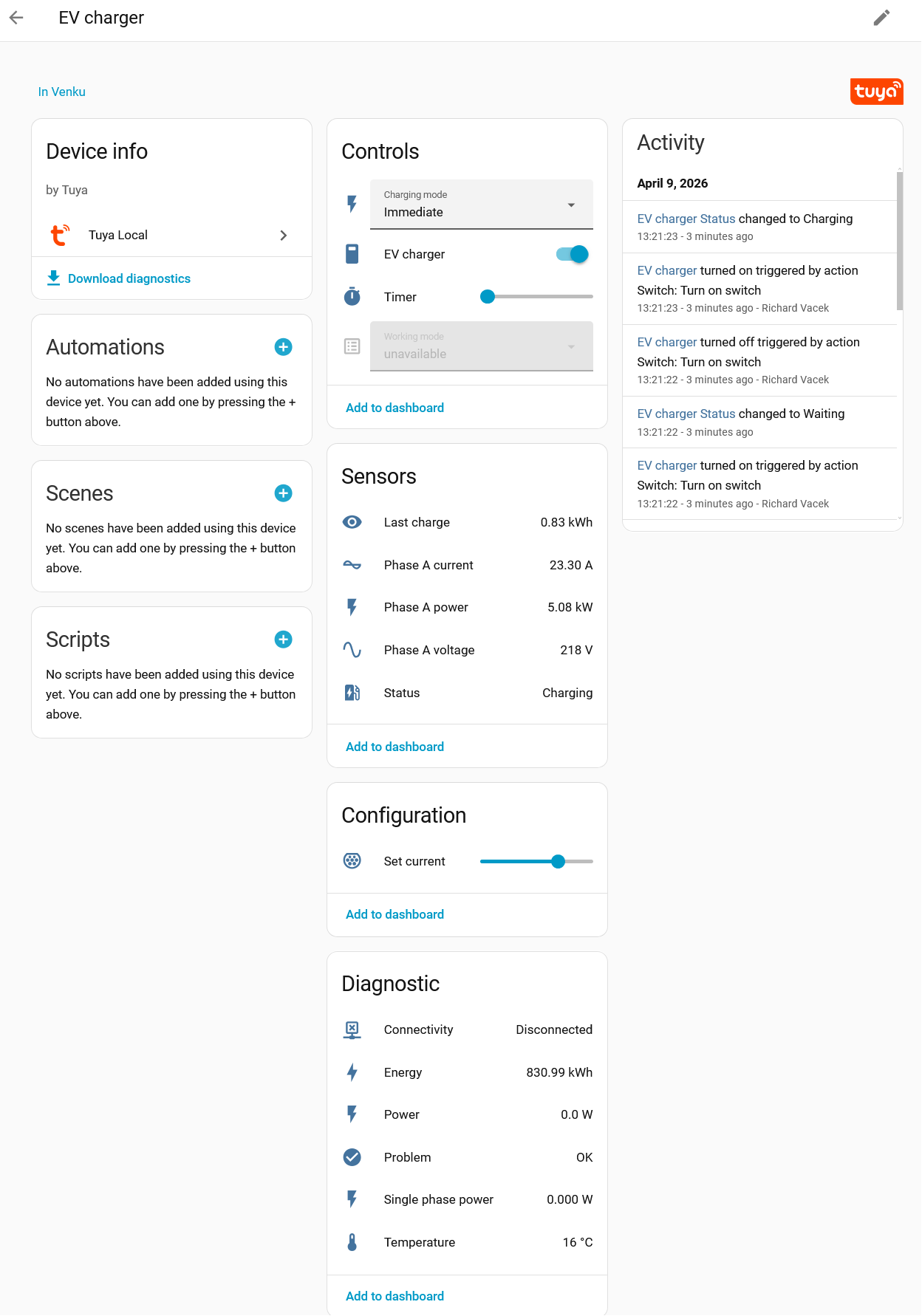Screen dimensions: 922x1316
Task: Add Controls card to dashboard
Action: pyautogui.click(x=395, y=408)
